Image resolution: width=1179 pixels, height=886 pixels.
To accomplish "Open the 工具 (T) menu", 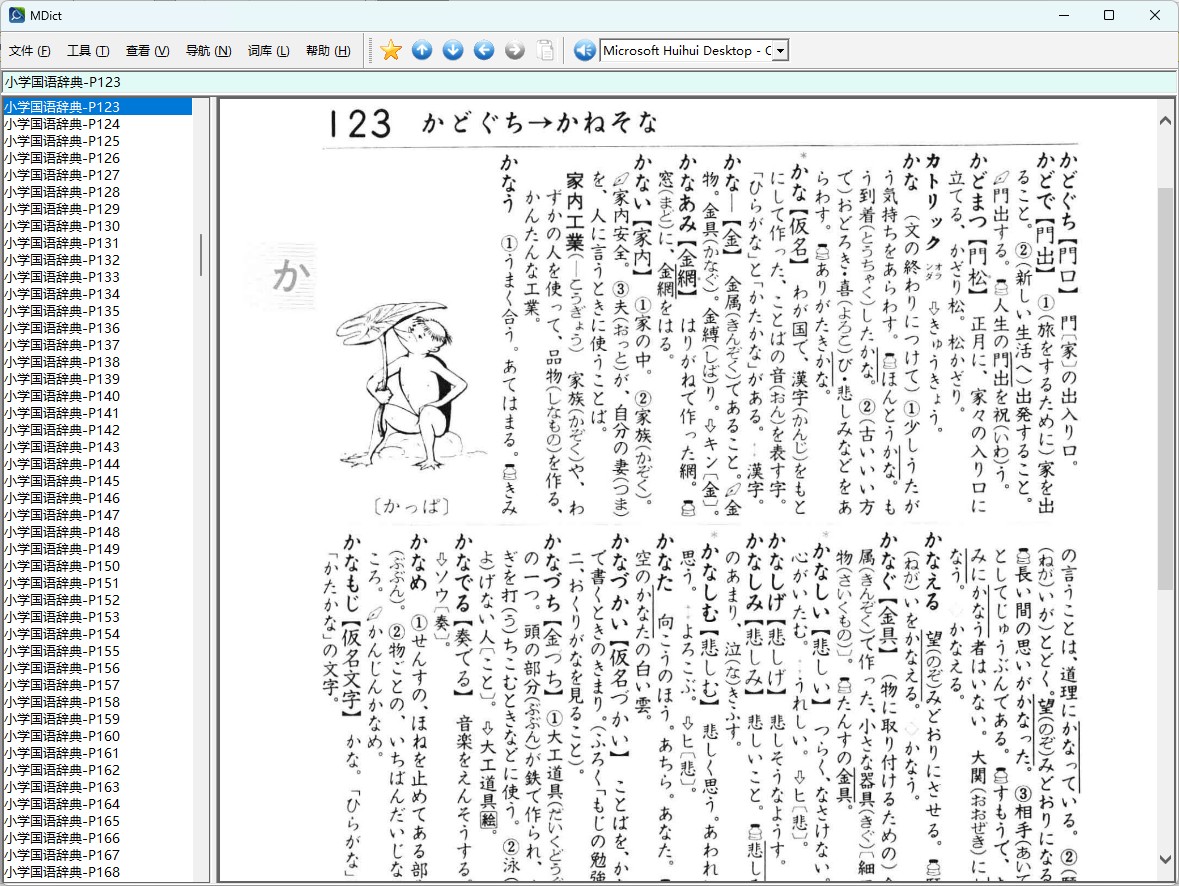I will pos(88,50).
